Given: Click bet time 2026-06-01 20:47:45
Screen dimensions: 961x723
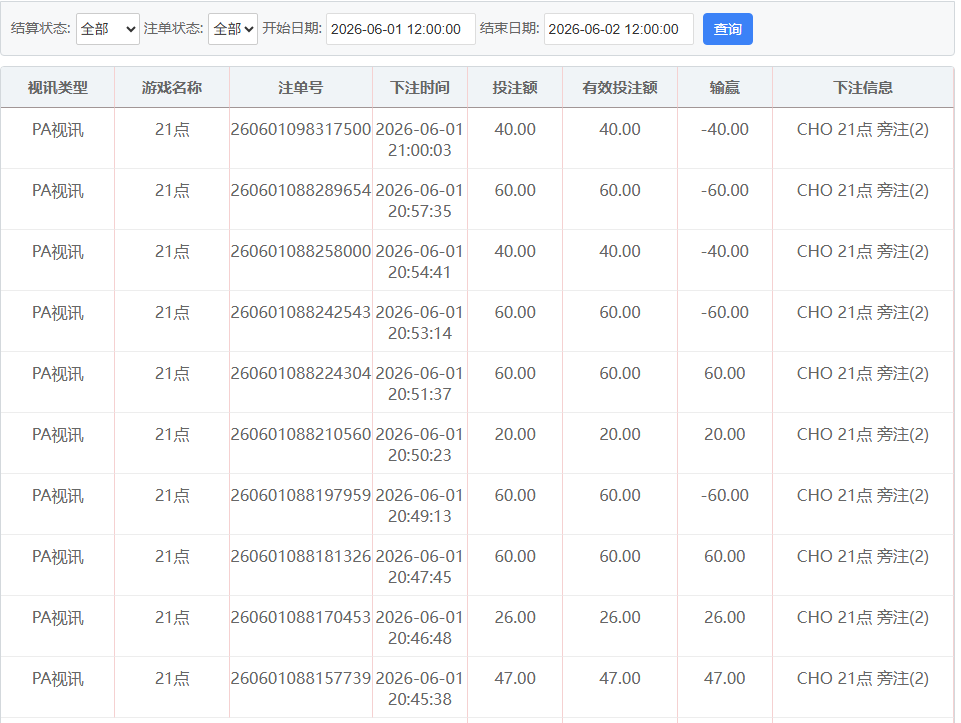Looking at the screenshot, I should pos(420,567).
